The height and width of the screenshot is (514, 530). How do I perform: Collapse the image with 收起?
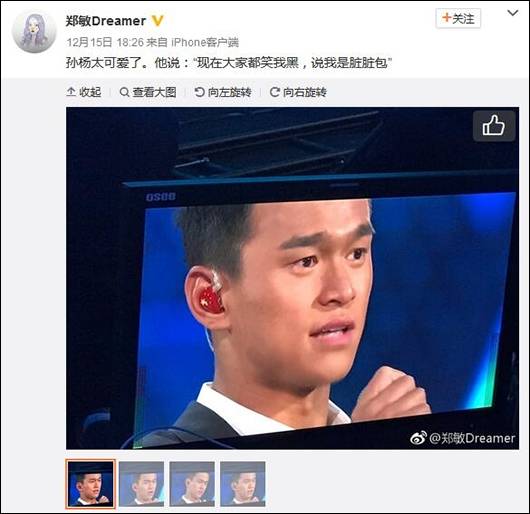point(84,92)
